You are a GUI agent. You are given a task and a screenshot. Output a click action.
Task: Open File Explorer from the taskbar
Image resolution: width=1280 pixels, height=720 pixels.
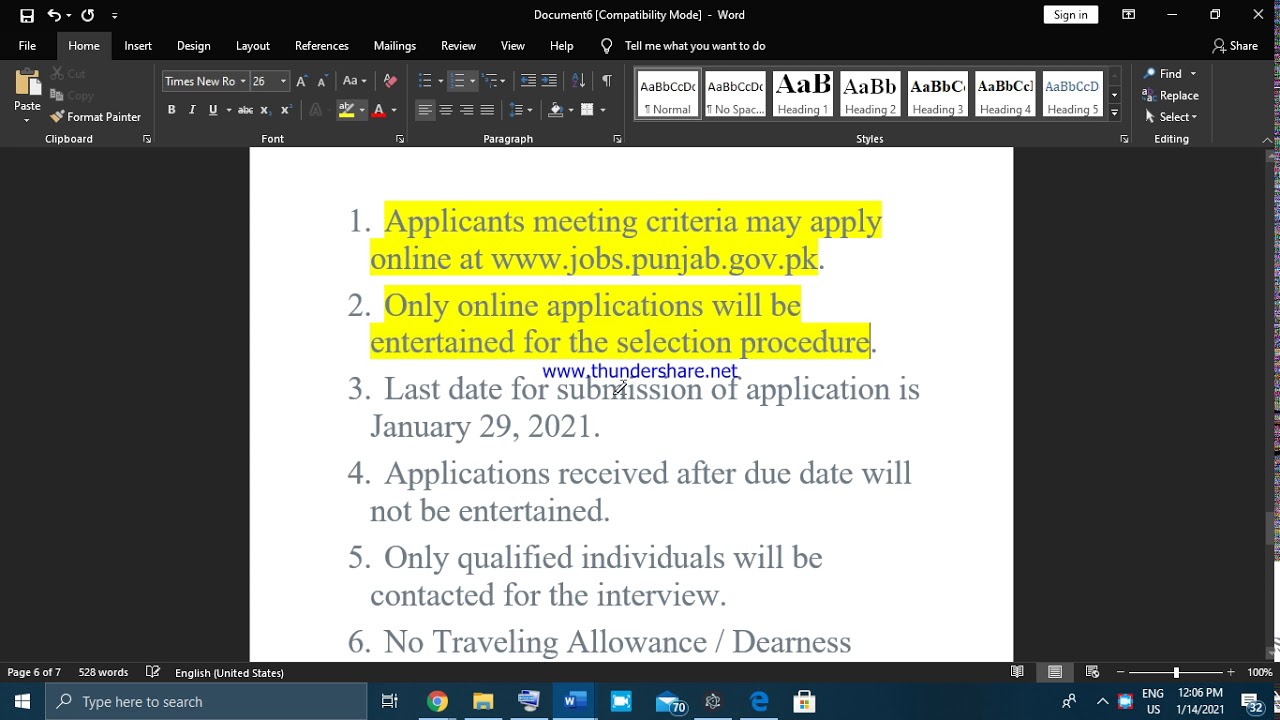[483, 702]
